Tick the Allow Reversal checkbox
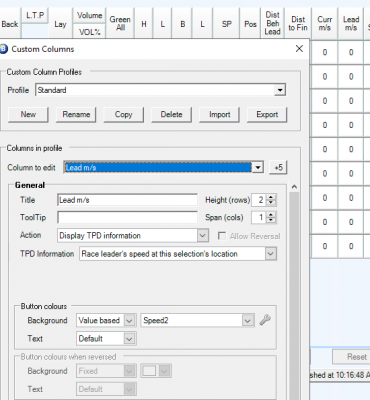The width and height of the screenshot is (370, 400). pyautogui.click(x=221, y=236)
